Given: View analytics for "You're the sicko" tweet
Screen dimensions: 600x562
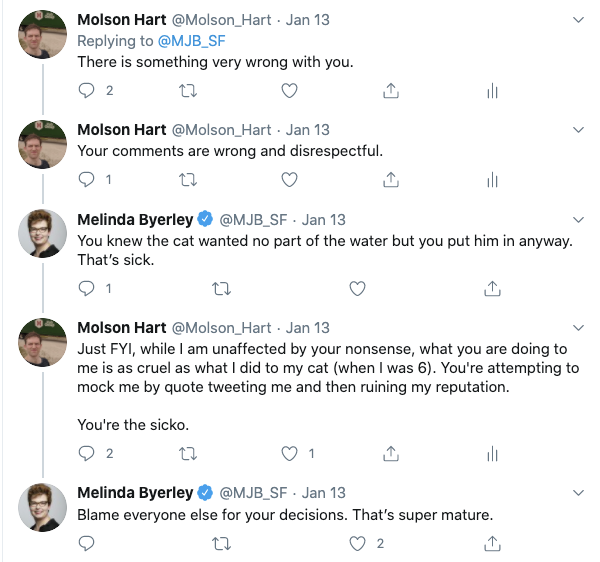Looking at the screenshot, I should 492,453.
